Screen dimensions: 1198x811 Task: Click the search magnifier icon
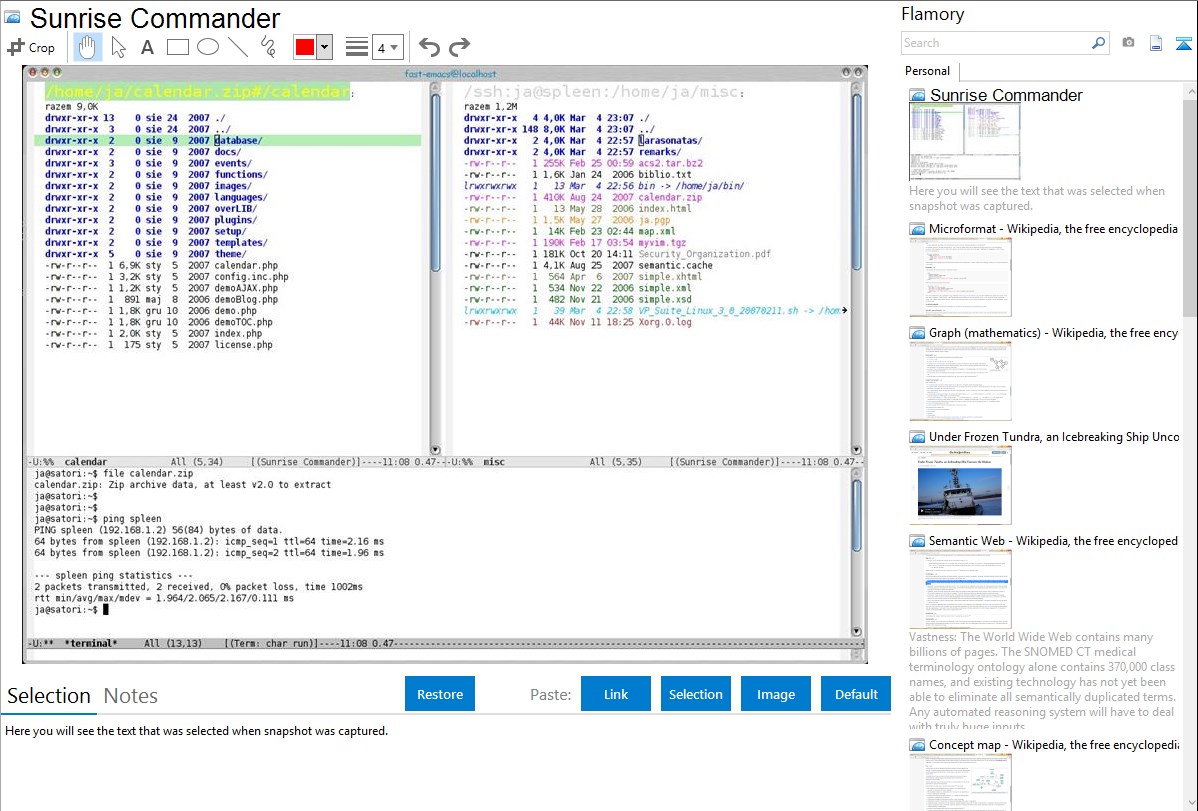click(x=1099, y=43)
